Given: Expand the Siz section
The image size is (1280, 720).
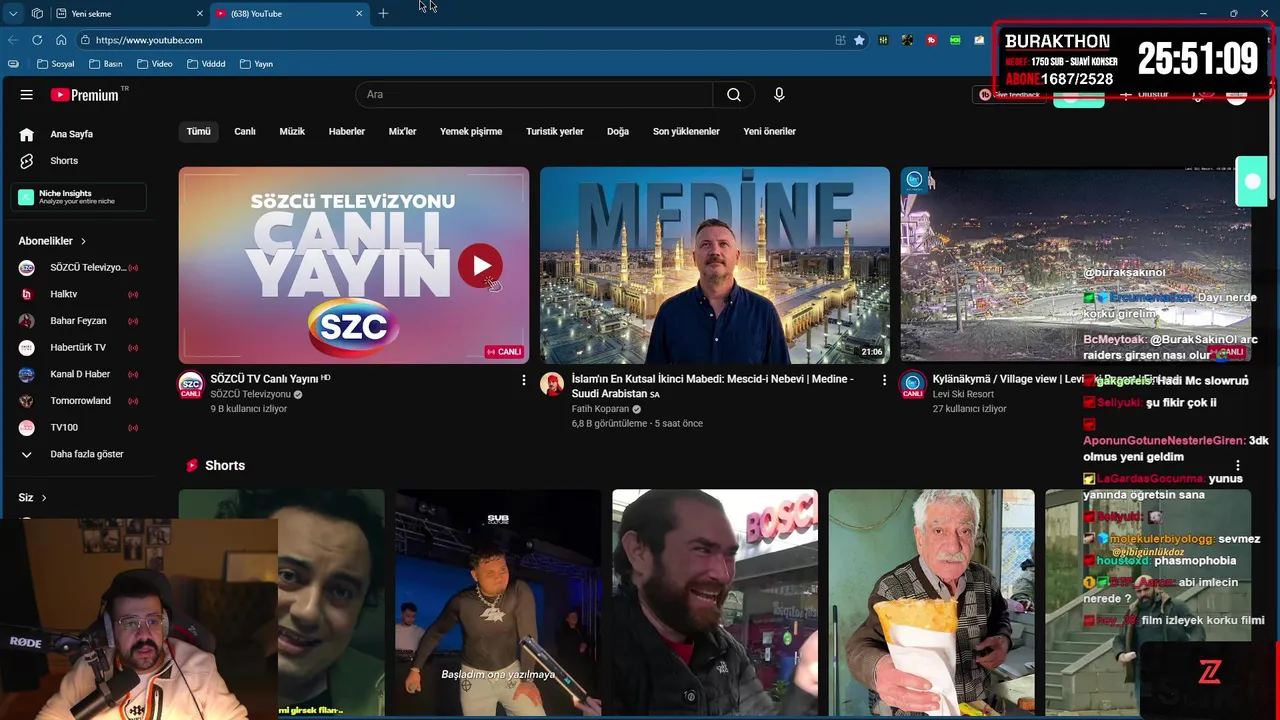Looking at the screenshot, I should [x=32, y=498].
